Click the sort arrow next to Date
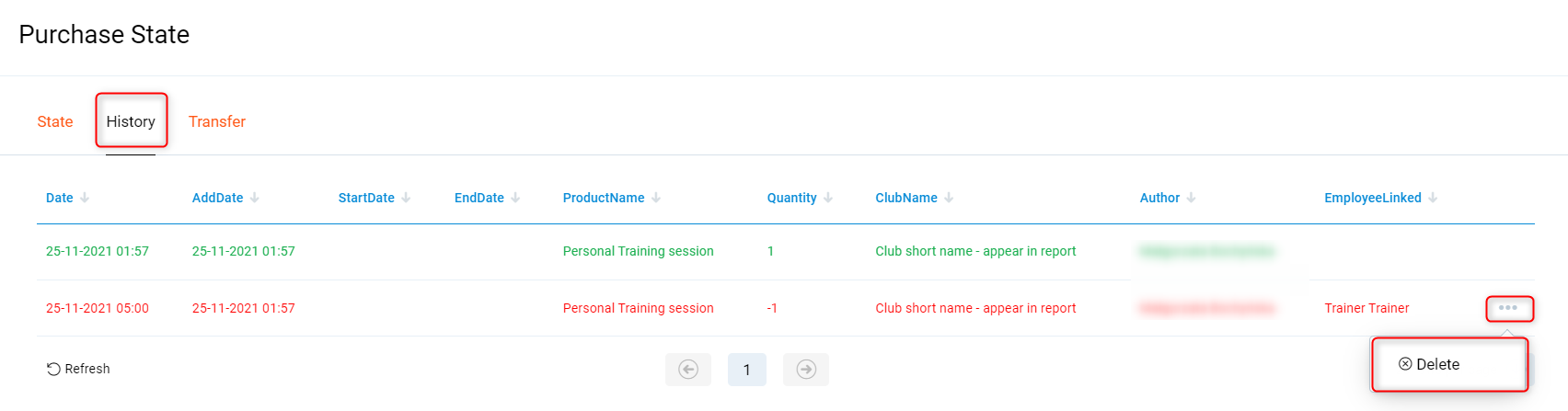This screenshot has height=411, width=1568. (85, 198)
